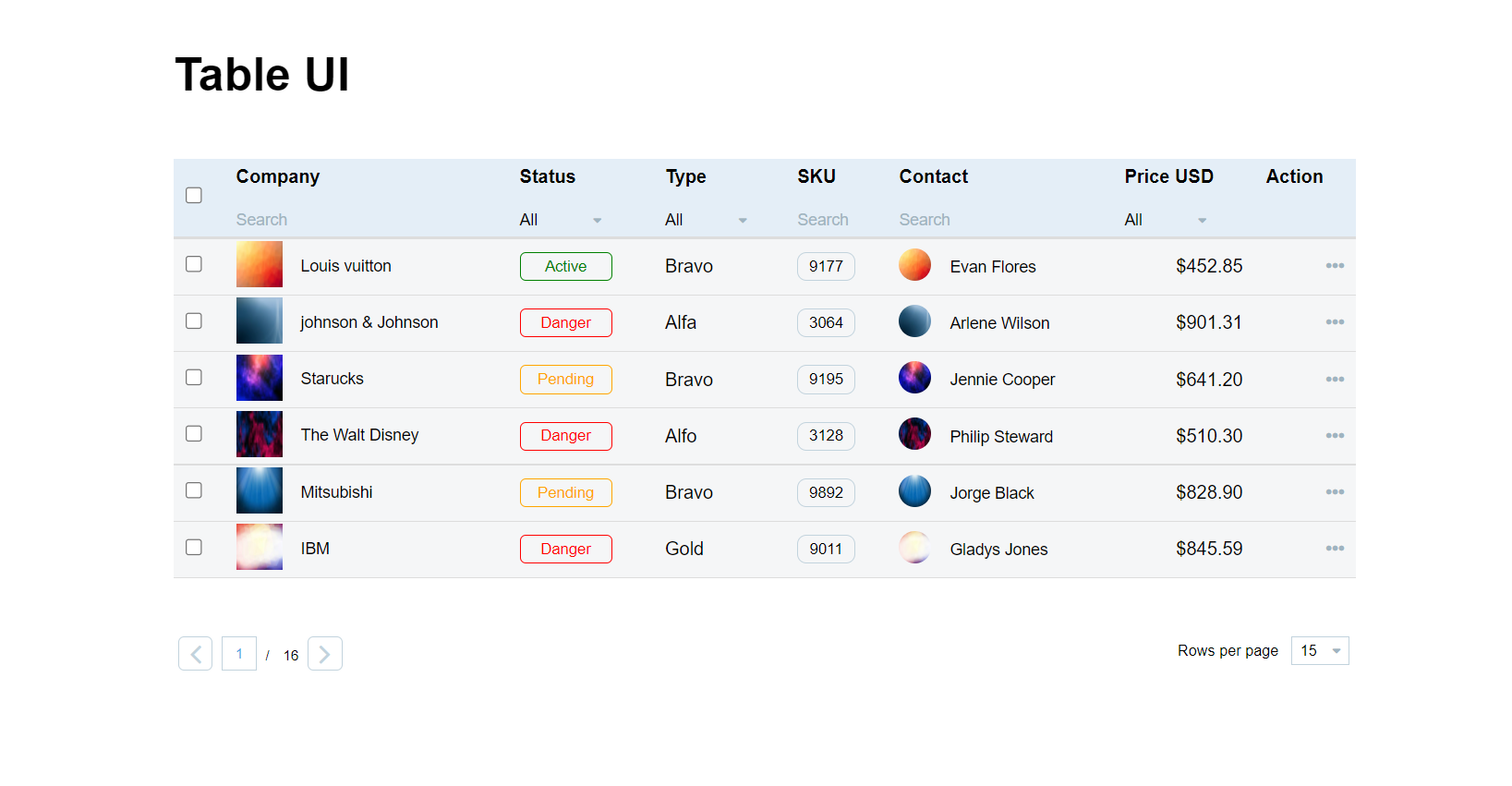Image resolution: width=1512 pixels, height=786 pixels.
Task: Check the johnson & Johnson row checkbox
Action: [194, 320]
